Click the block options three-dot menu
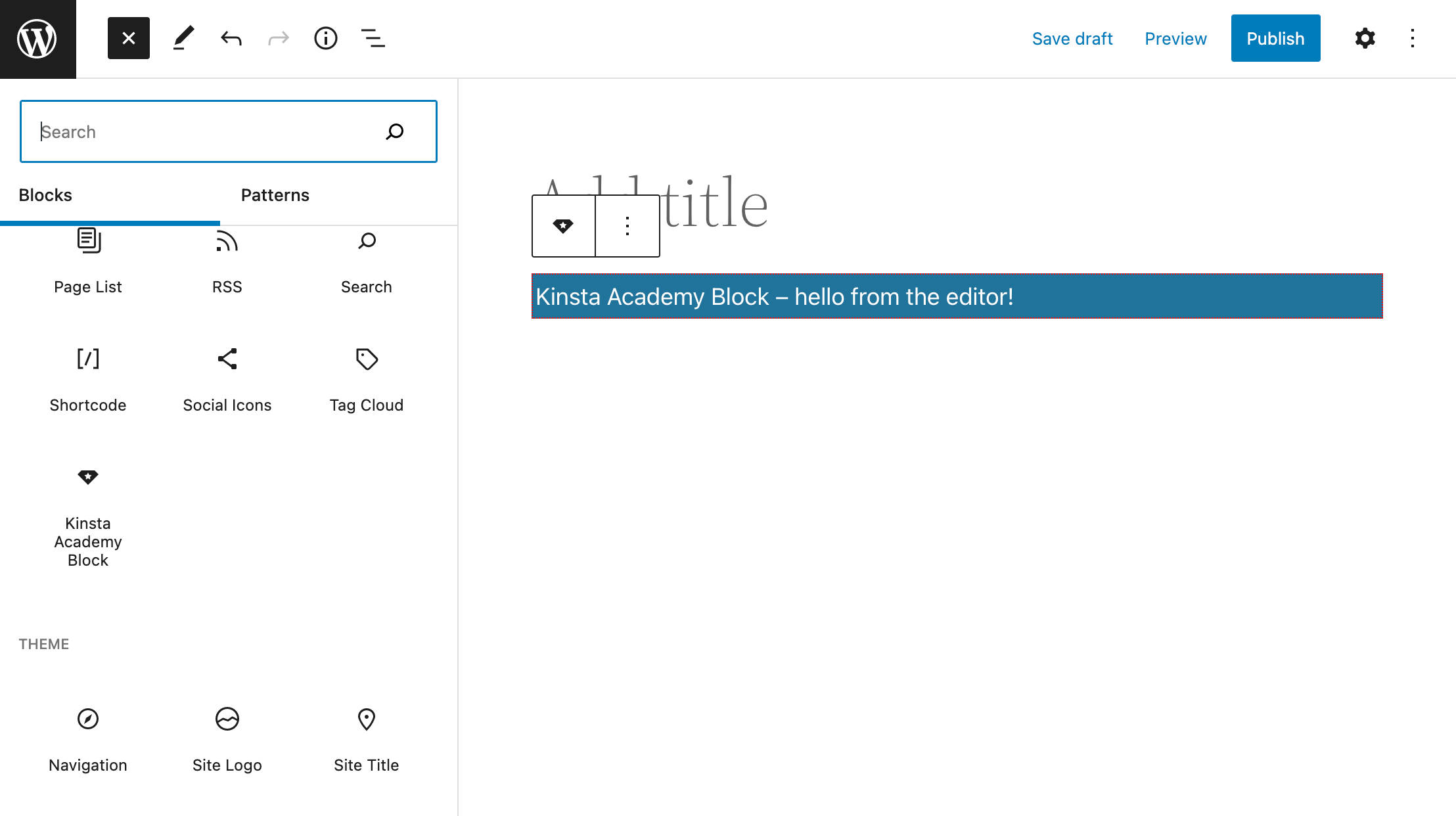The width and height of the screenshot is (1456, 816). pyautogui.click(x=627, y=225)
